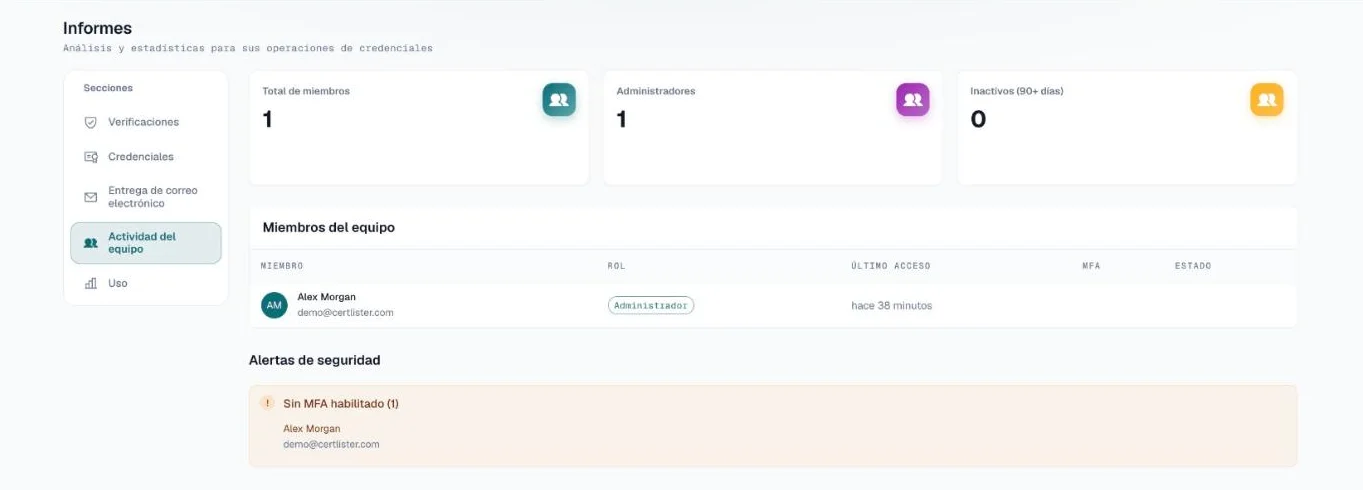Viewport: 1363px width, 490px height.
Task: Select Entrega de correo electrónico section
Action: (x=145, y=197)
